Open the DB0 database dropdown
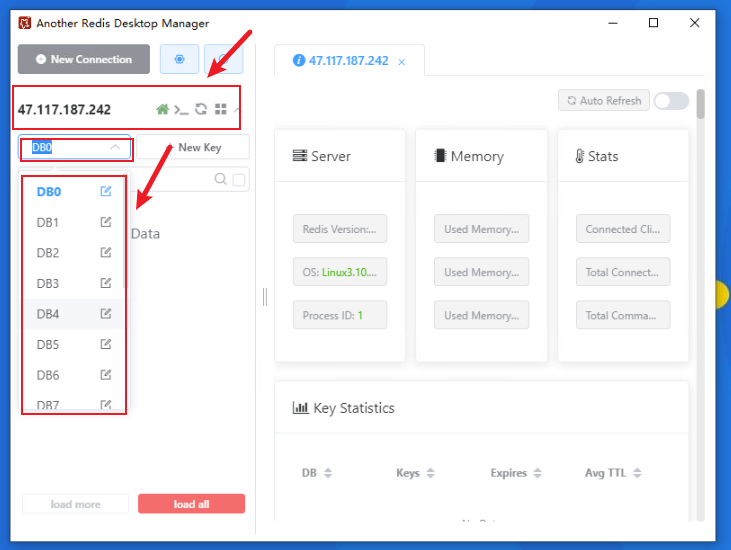The width and height of the screenshot is (731, 550). coord(75,147)
